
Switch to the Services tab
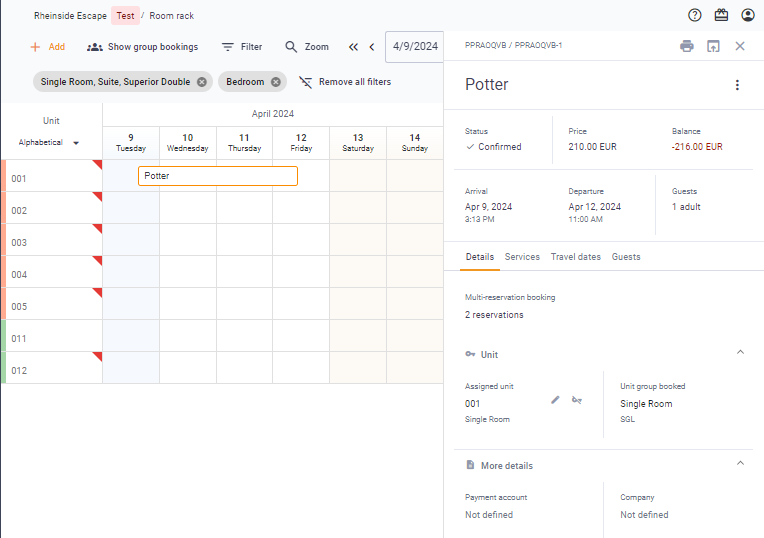coord(522,257)
